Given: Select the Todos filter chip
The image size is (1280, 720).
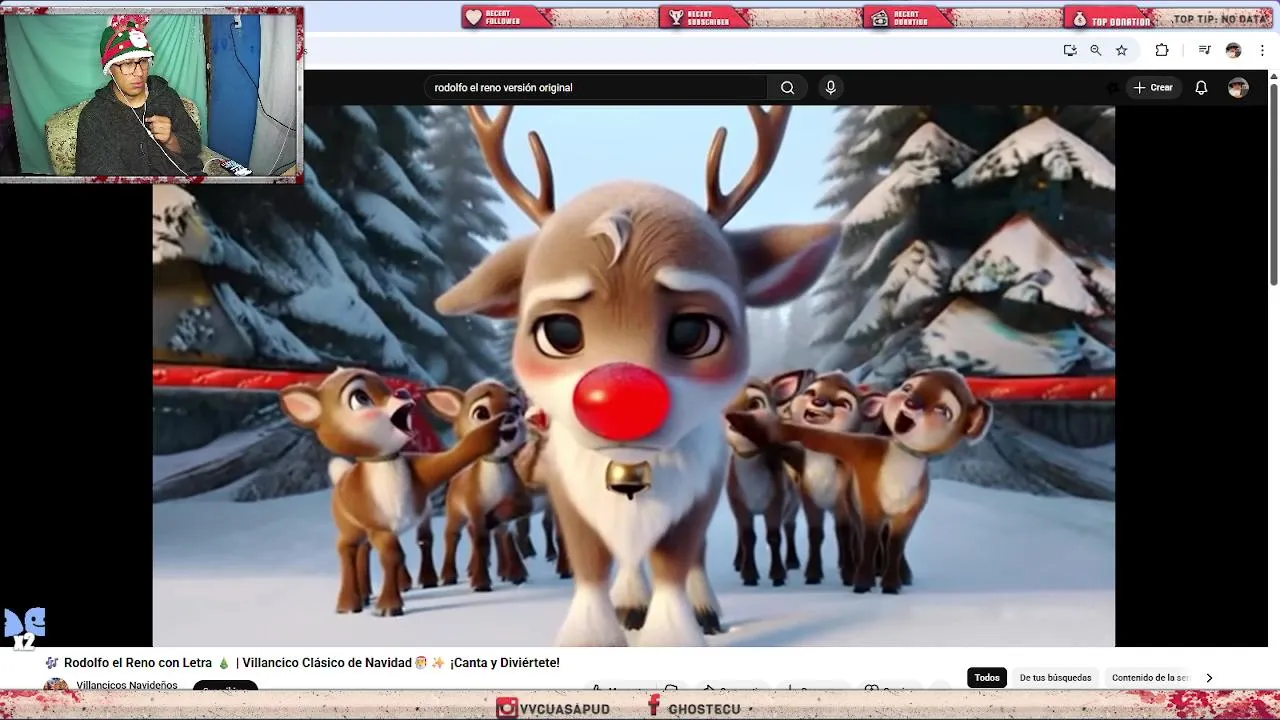Looking at the screenshot, I should click(987, 678).
